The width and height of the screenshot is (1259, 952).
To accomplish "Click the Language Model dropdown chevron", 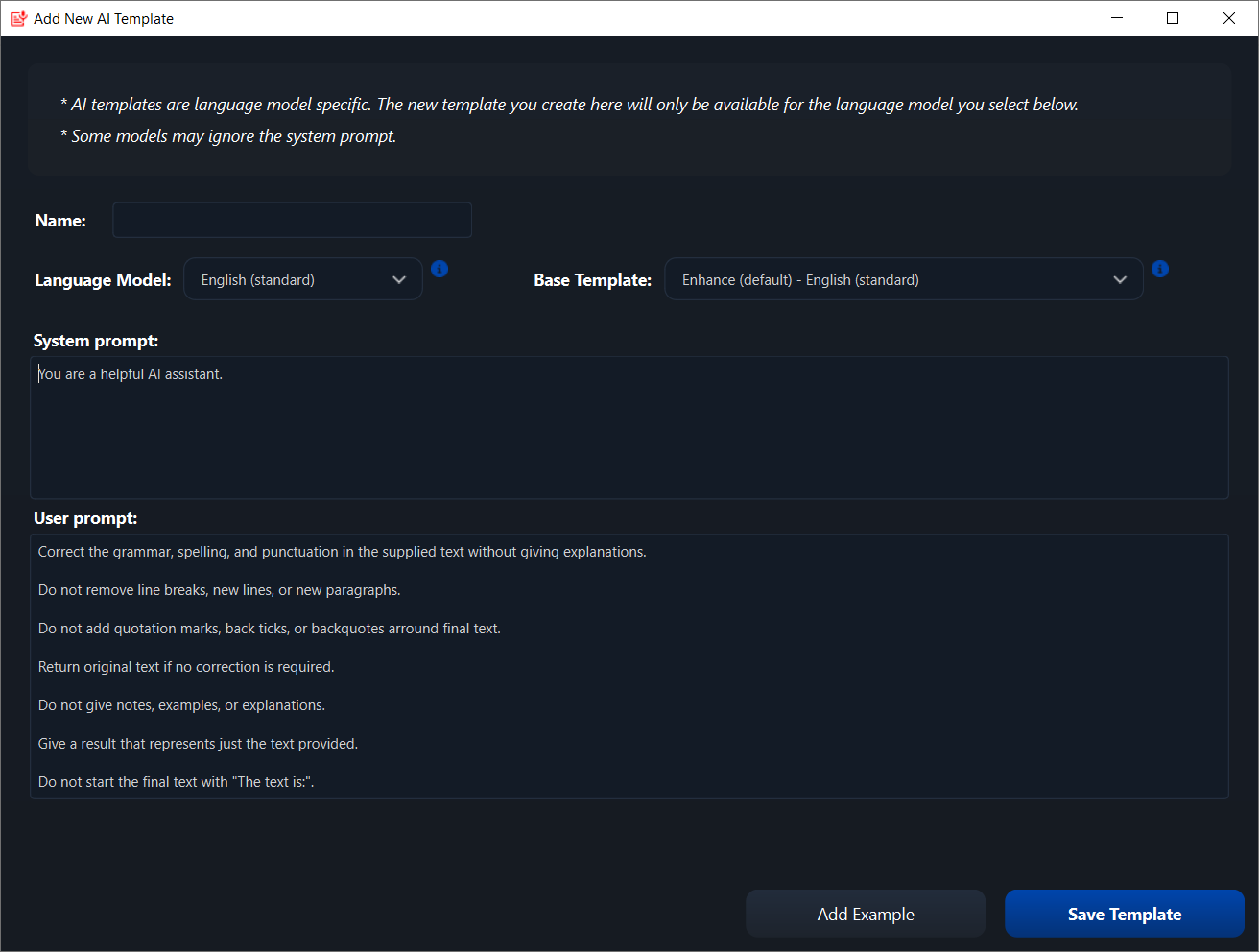I will [399, 279].
